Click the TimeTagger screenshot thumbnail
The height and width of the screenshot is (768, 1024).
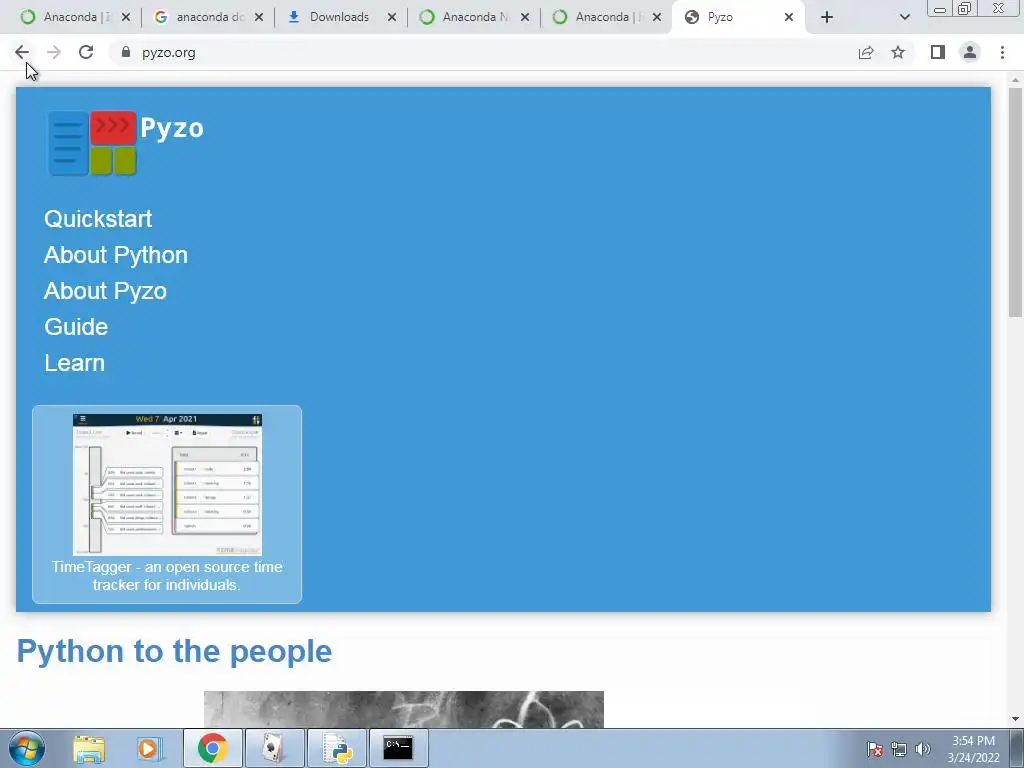167,484
